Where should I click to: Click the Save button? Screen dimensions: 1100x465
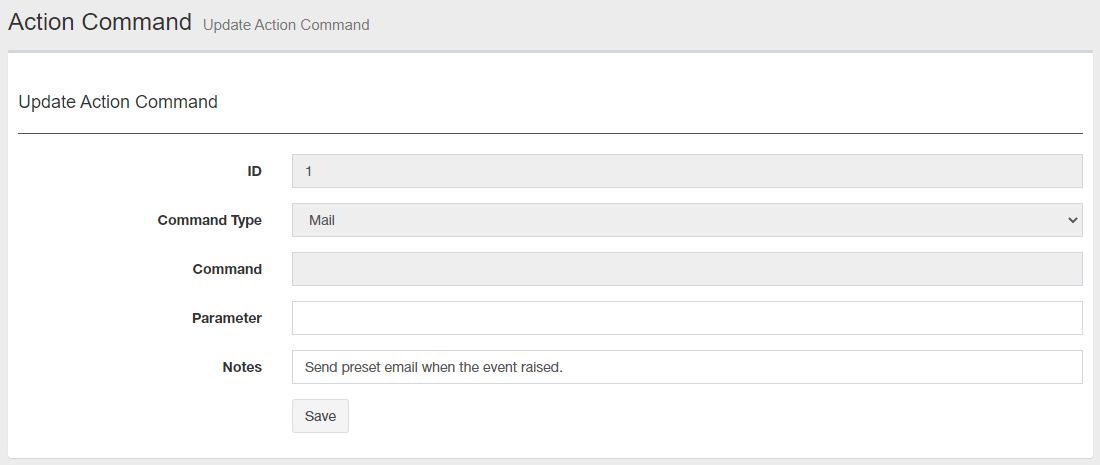[320, 416]
